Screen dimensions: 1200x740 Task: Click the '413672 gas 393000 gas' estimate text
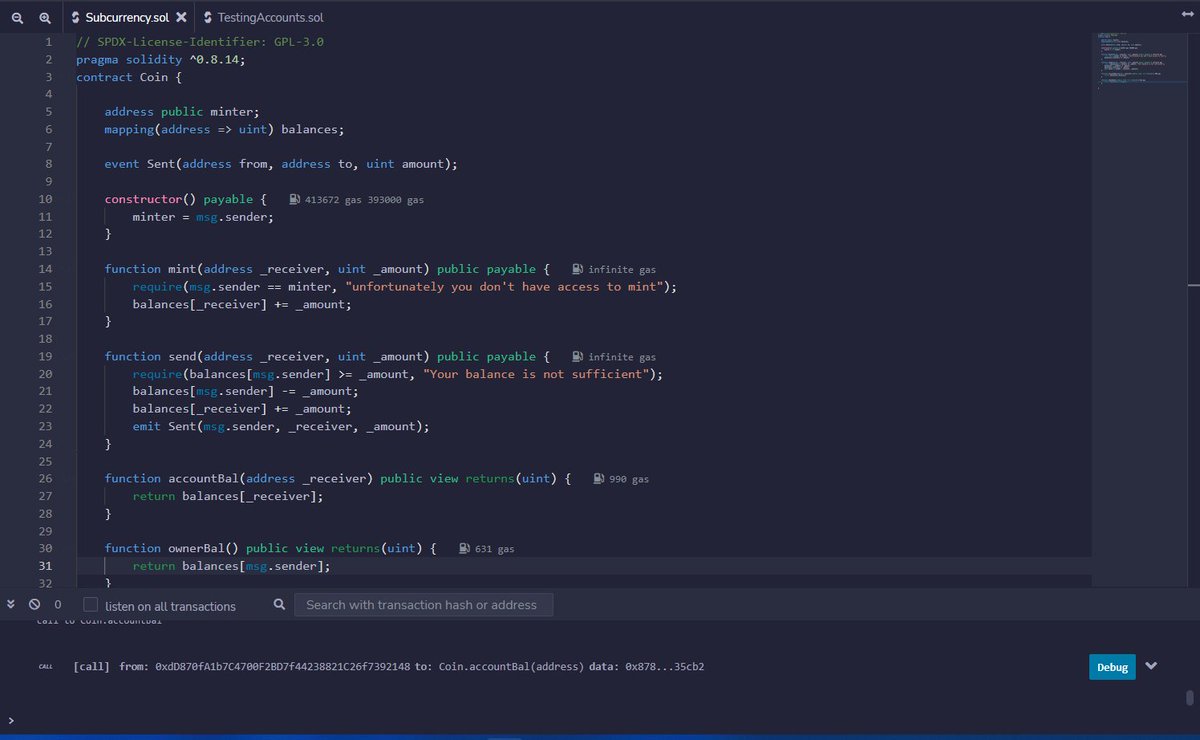(x=364, y=200)
